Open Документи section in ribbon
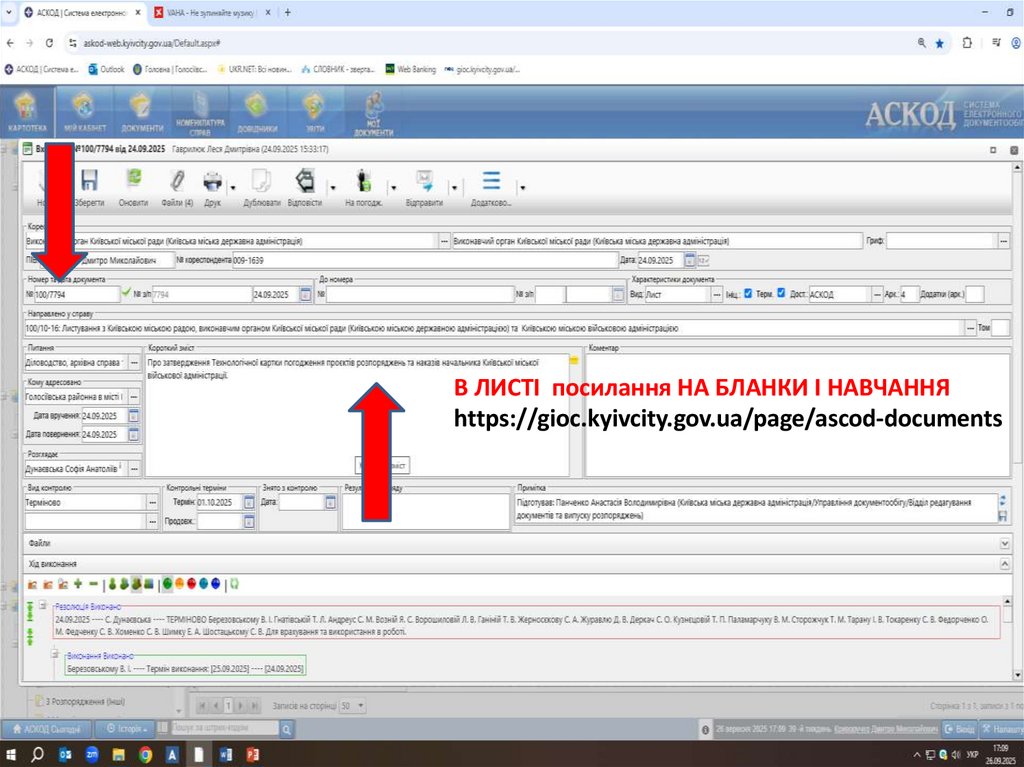This screenshot has width=1024, height=767. (x=142, y=112)
